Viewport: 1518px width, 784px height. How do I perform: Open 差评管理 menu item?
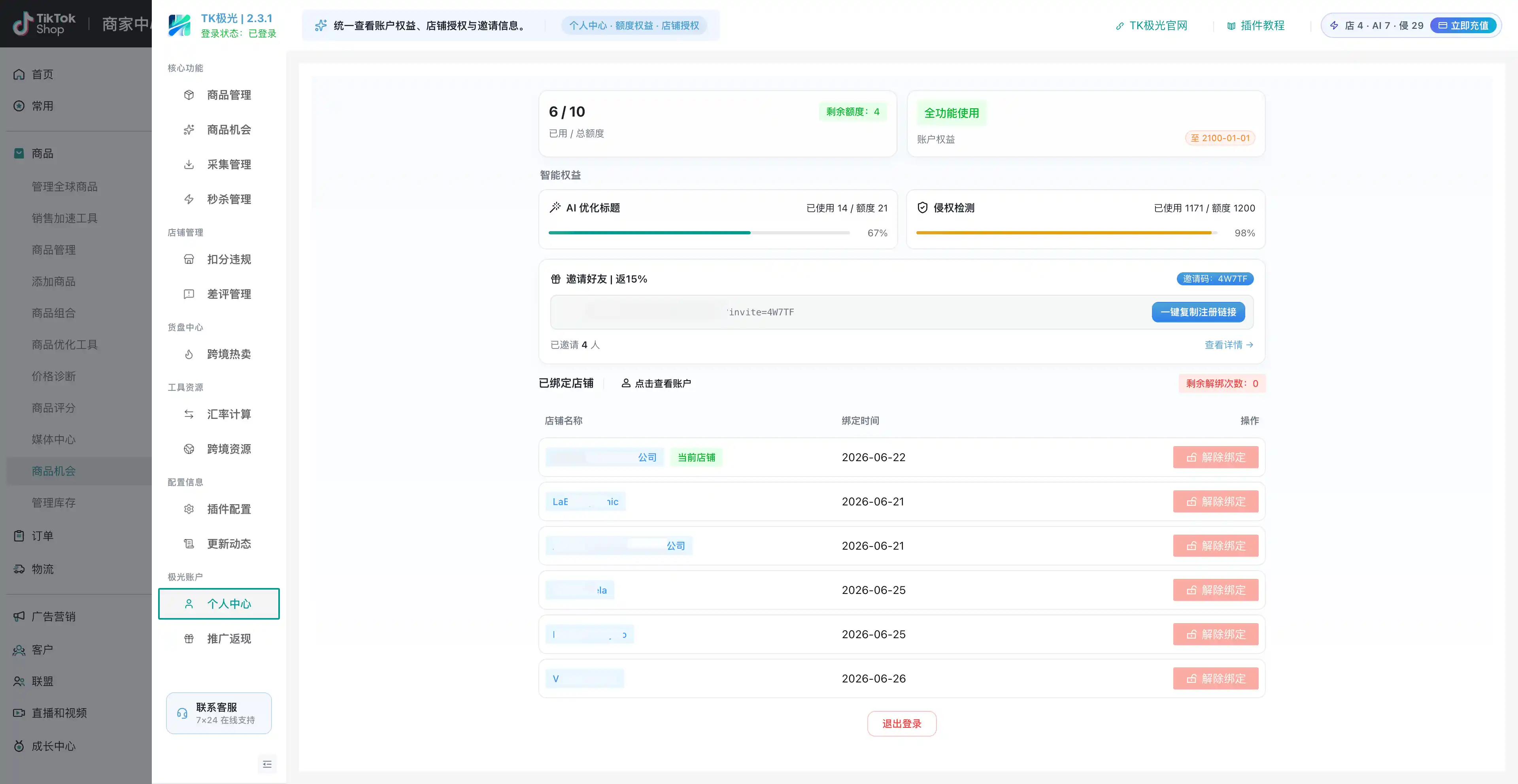coord(219,294)
